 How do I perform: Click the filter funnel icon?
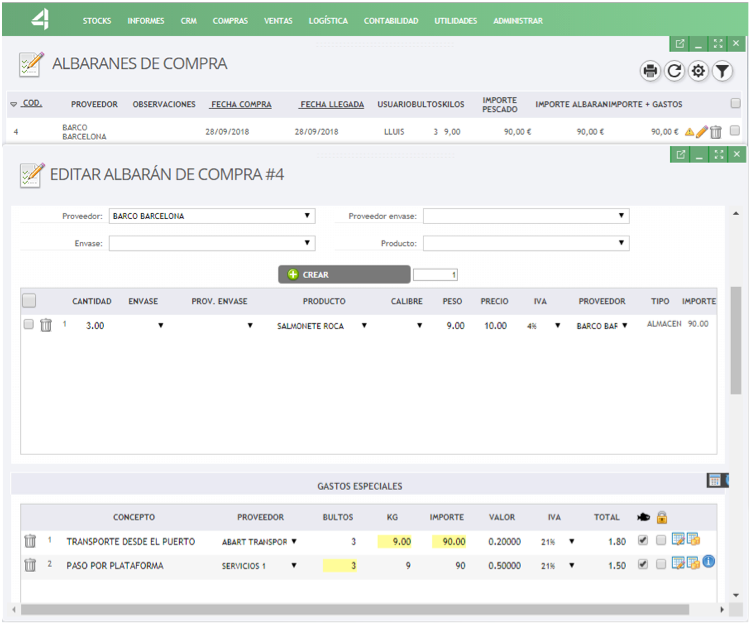coord(722,71)
